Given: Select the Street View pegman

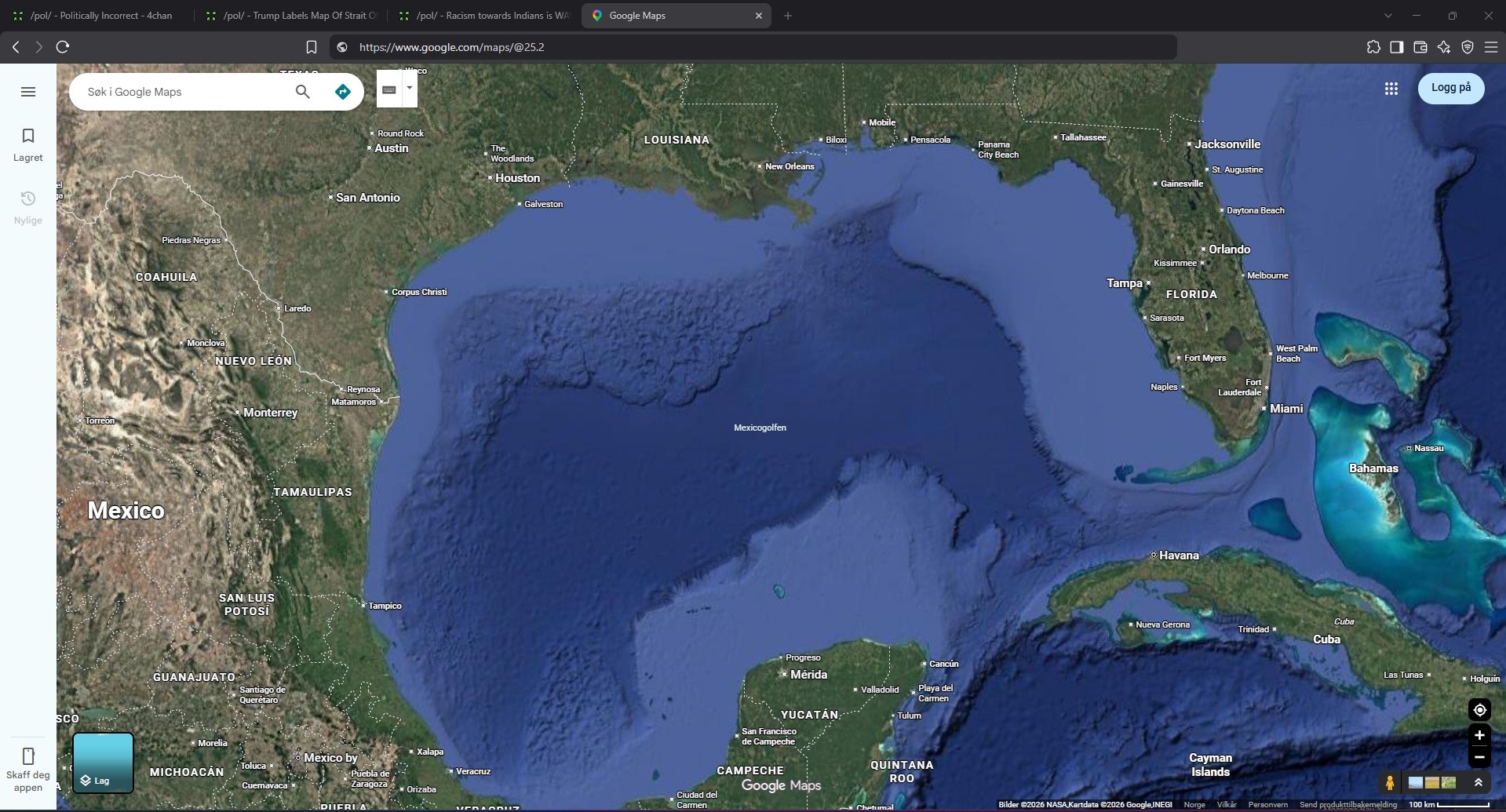Looking at the screenshot, I should [x=1390, y=782].
